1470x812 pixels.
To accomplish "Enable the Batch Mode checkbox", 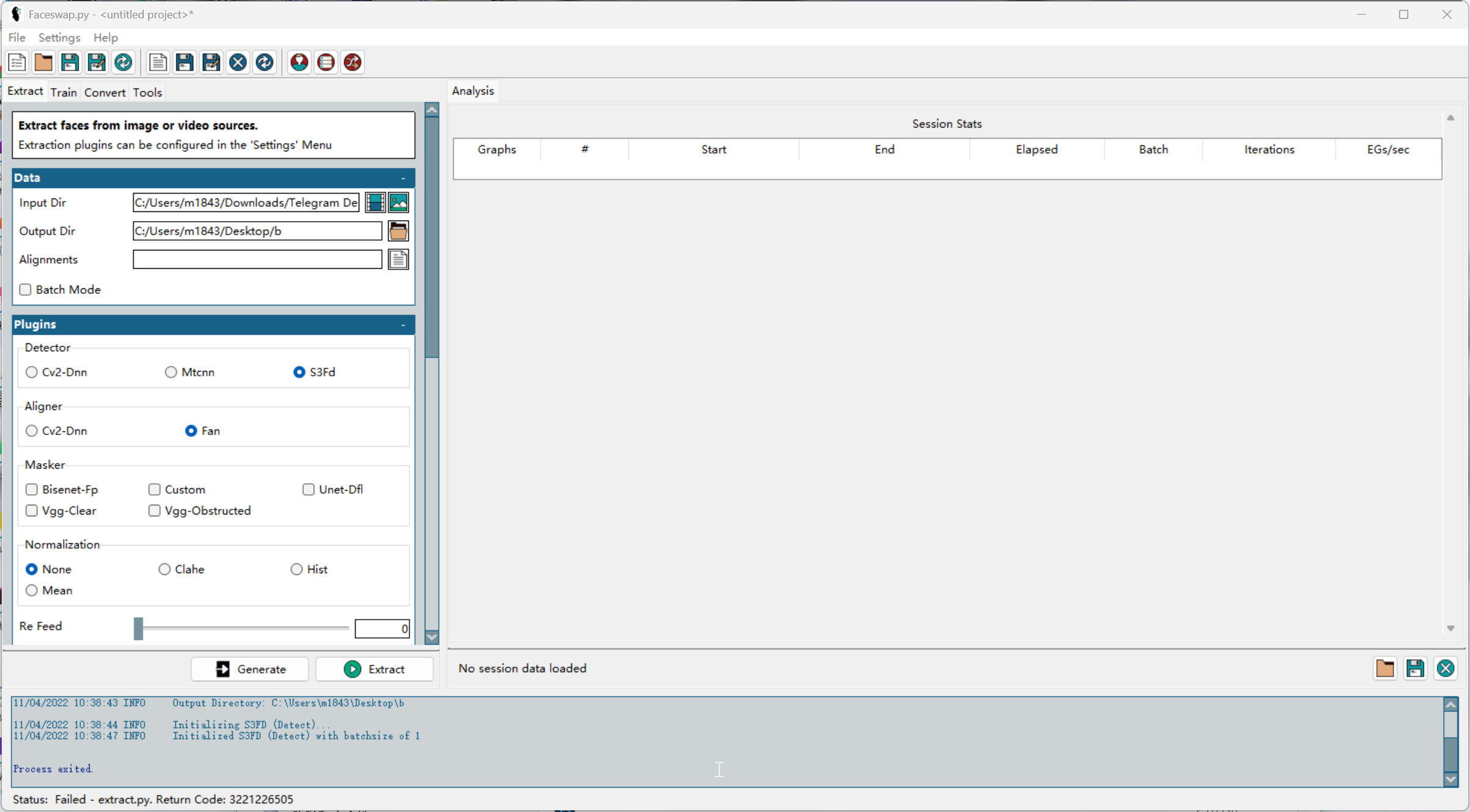I will pyautogui.click(x=25, y=290).
